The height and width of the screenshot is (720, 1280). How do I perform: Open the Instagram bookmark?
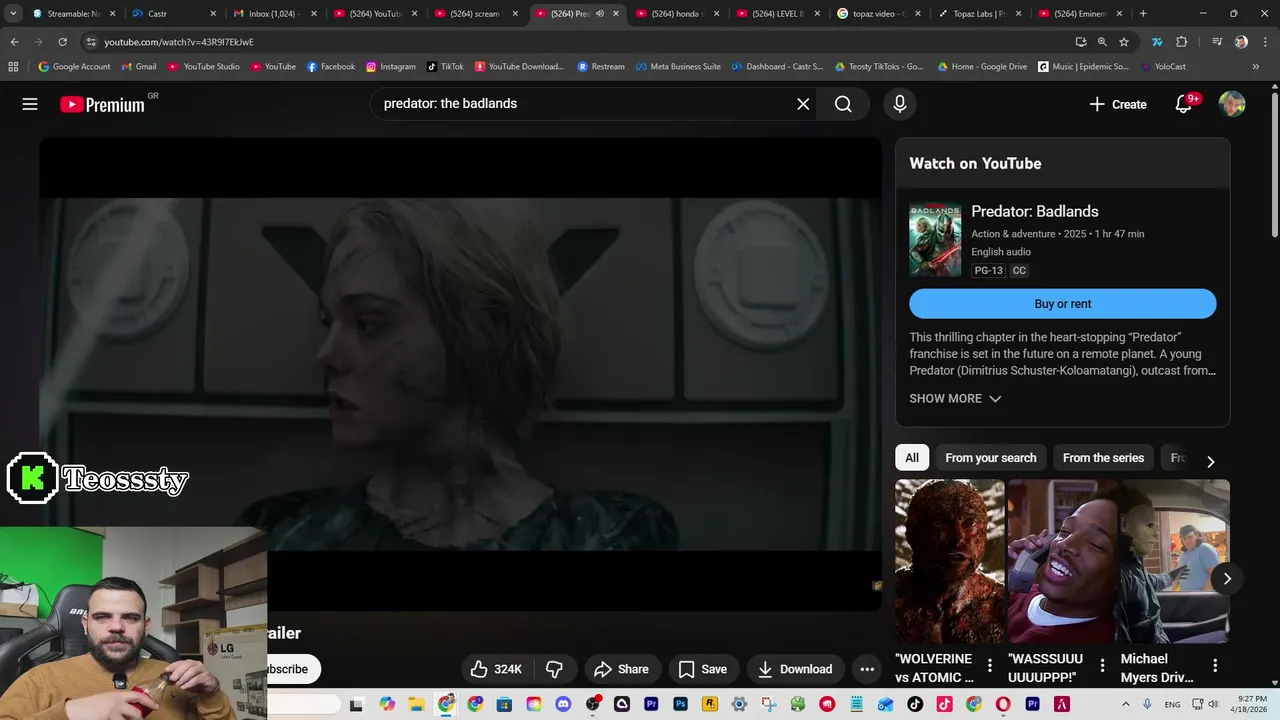(391, 67)
